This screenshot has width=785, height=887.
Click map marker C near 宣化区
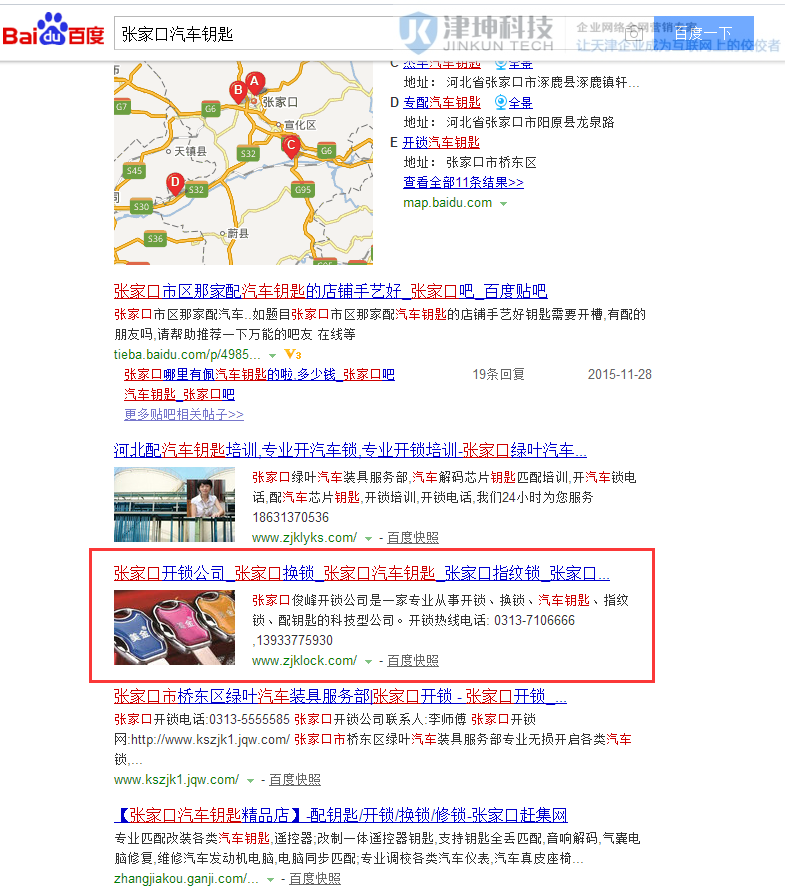click(291, 146)
